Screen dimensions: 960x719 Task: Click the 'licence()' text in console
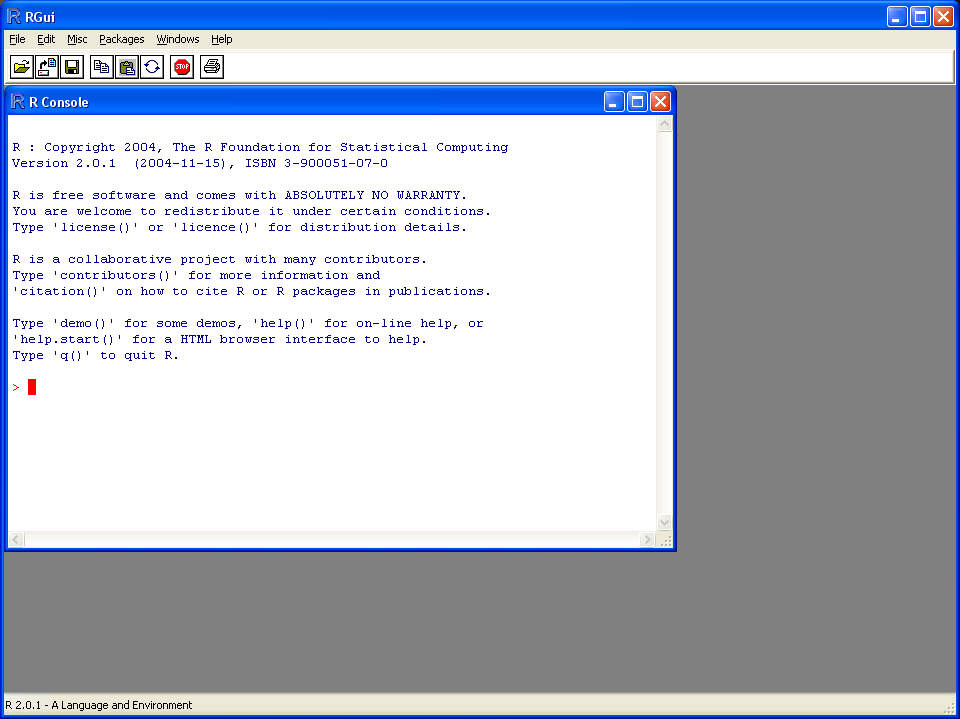pyautogui.click(x=216, y=227)
